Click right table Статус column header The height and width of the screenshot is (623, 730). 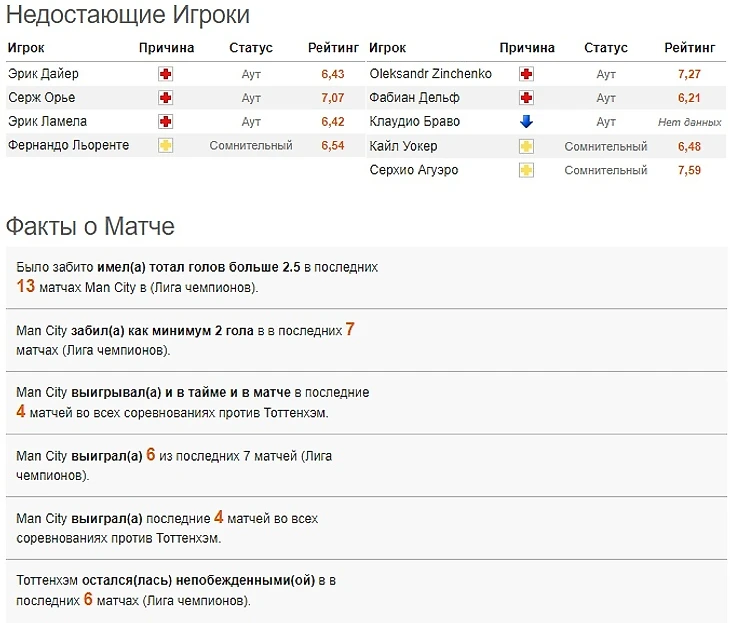(605, 48)
